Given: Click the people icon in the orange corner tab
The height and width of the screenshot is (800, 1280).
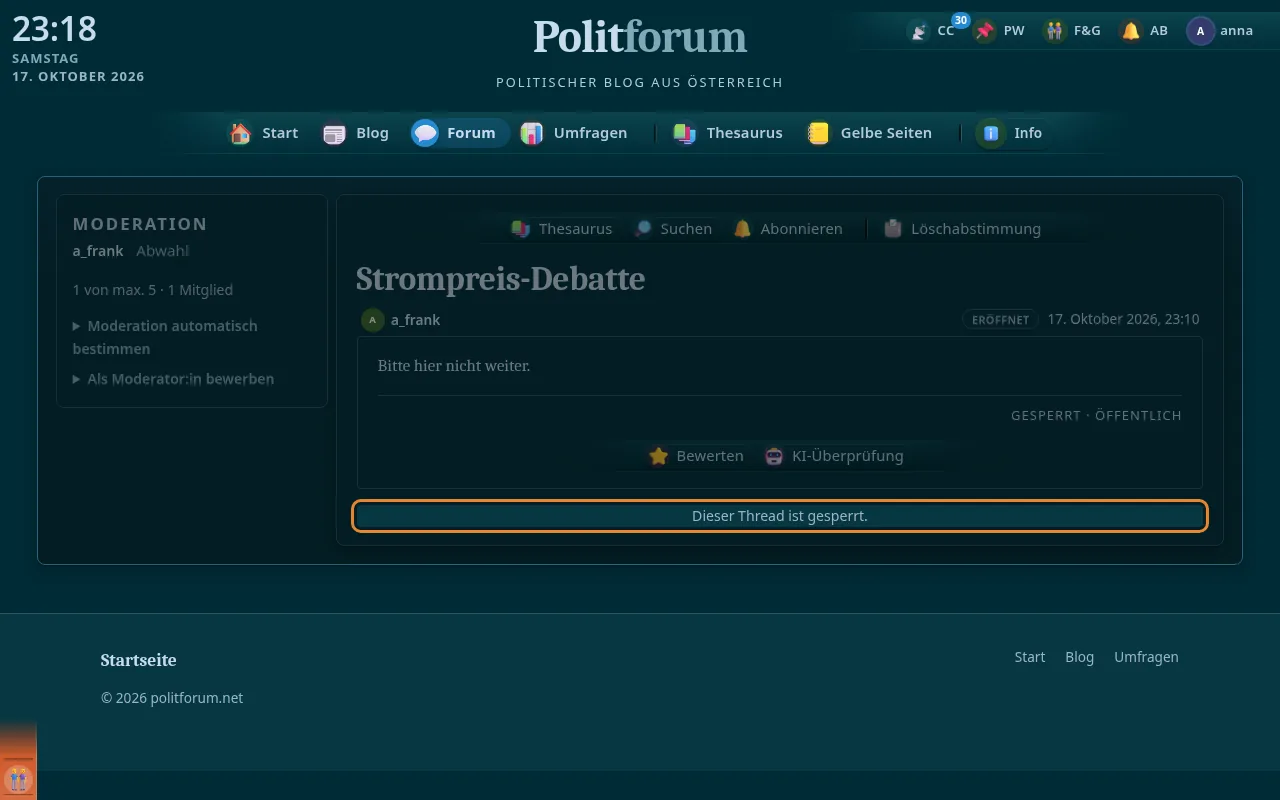Looking at the screenshot, I should tap(18, 779).
